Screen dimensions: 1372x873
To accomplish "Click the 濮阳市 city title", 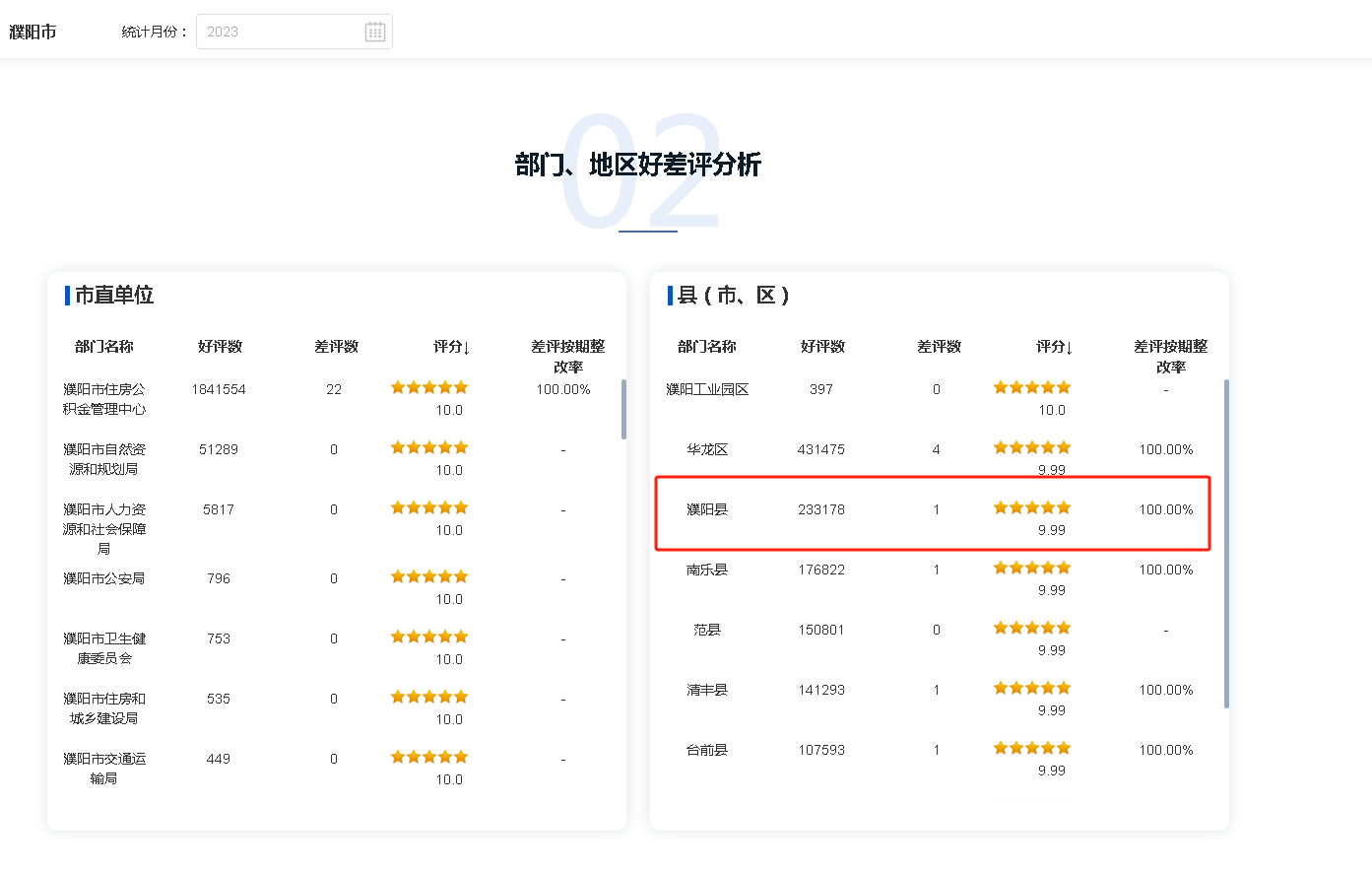I will 33,32.
